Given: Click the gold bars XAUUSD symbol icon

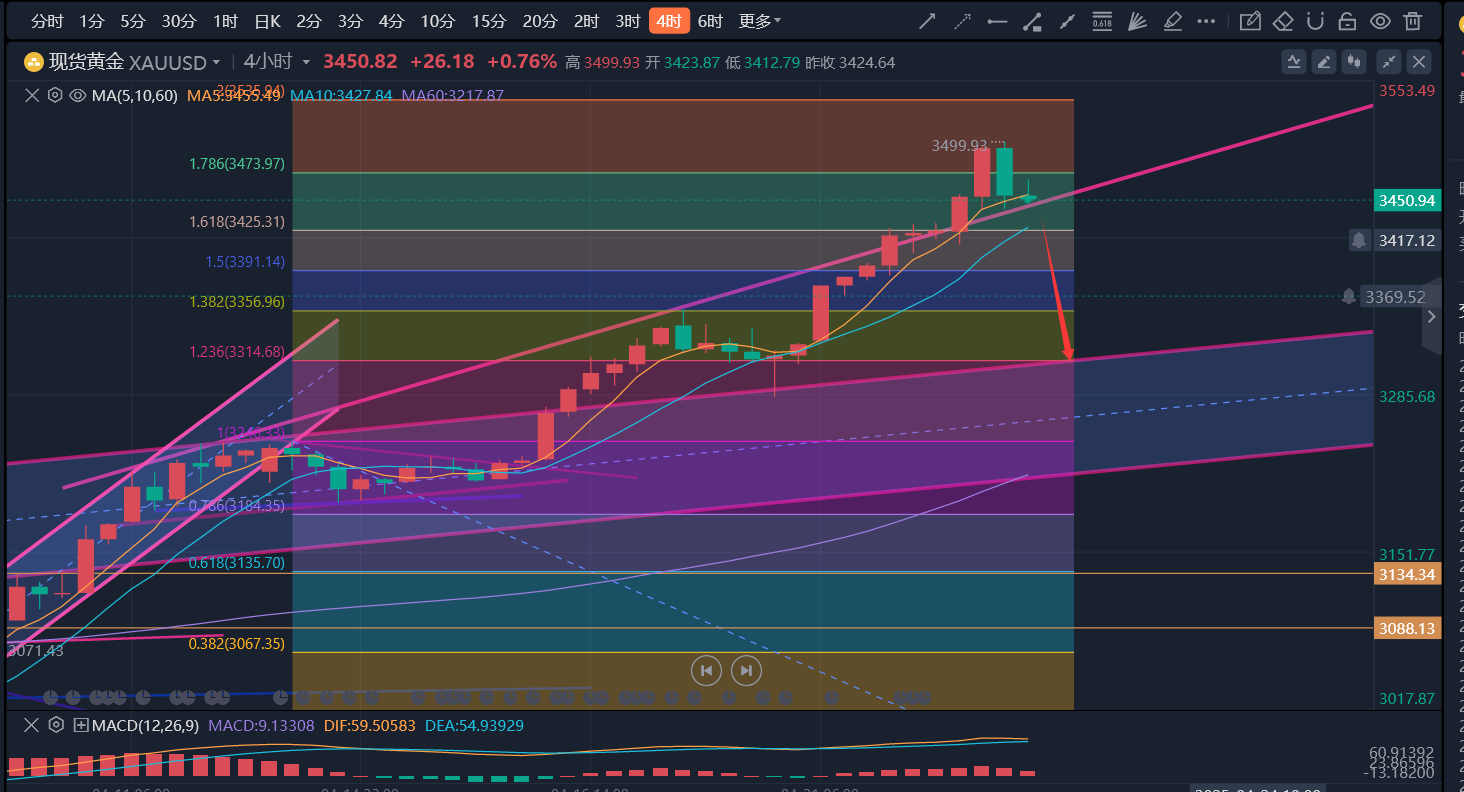Looking at the screenshot, I should [x=33, y=62].
